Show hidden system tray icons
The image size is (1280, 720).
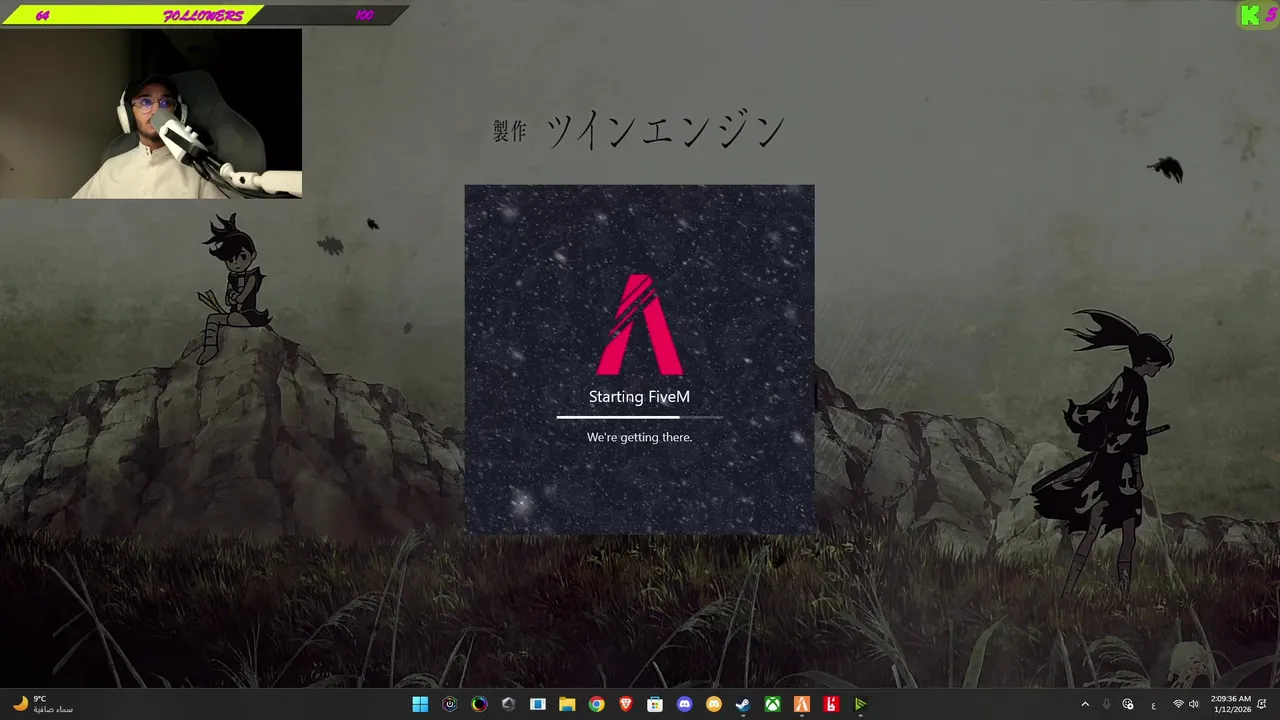click(x=1085, y=704)
